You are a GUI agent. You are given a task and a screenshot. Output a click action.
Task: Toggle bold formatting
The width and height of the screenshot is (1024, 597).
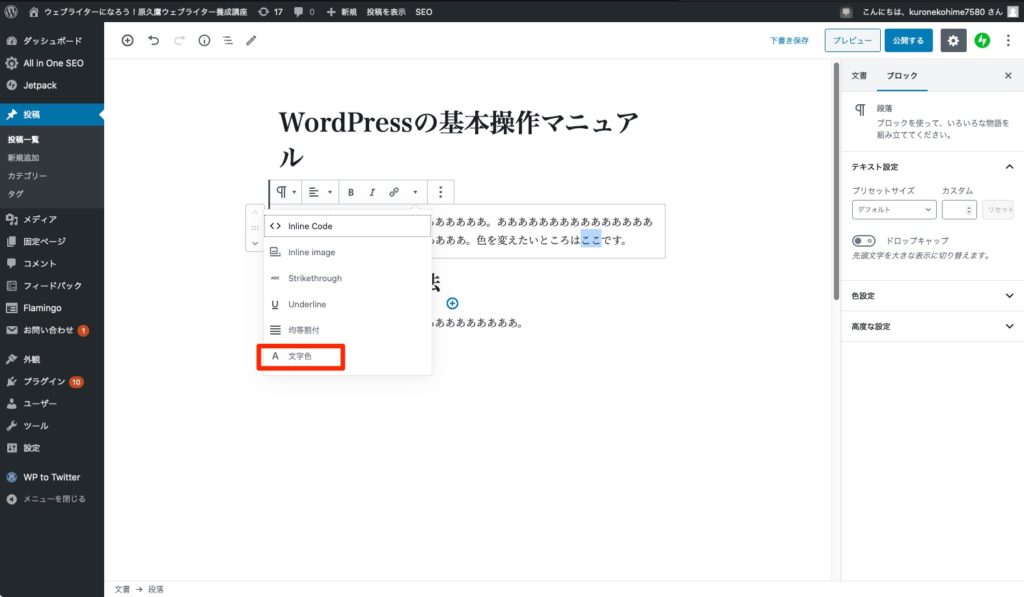[x=351, y=192]
